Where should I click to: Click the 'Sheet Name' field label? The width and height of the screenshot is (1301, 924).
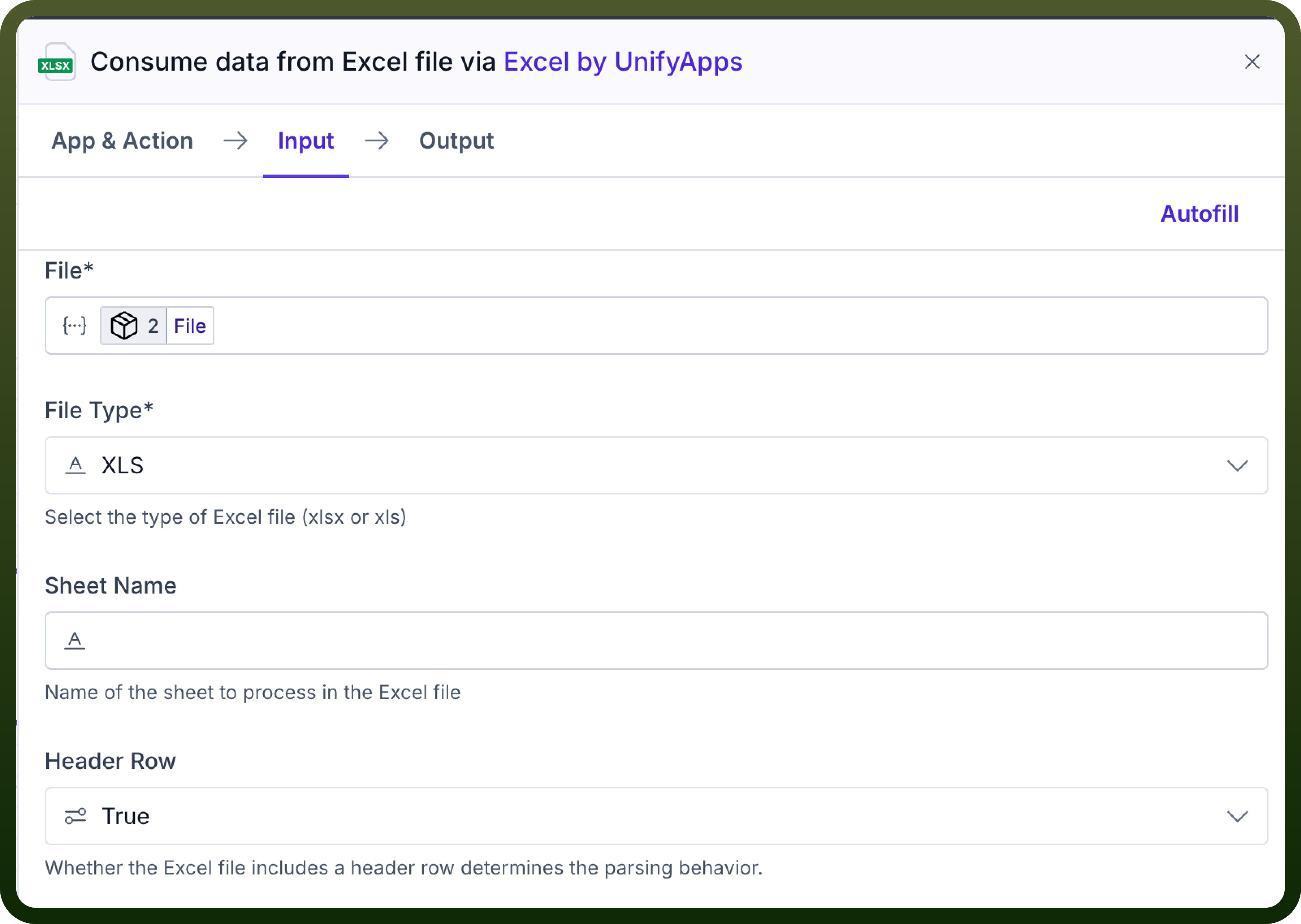(x=110, y=585)
